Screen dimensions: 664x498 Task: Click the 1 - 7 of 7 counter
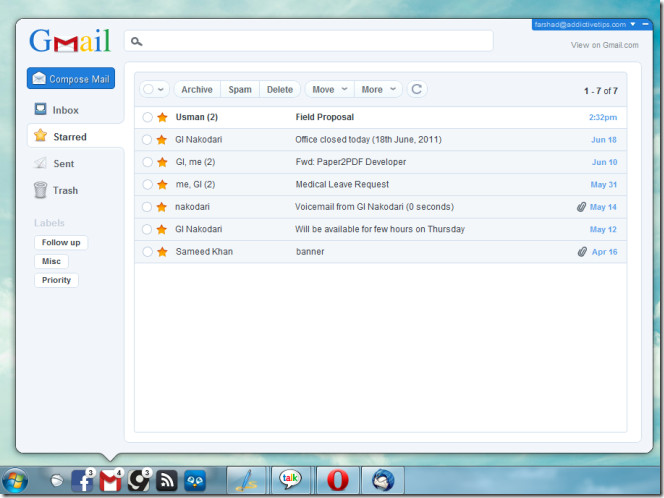(600, 91)
